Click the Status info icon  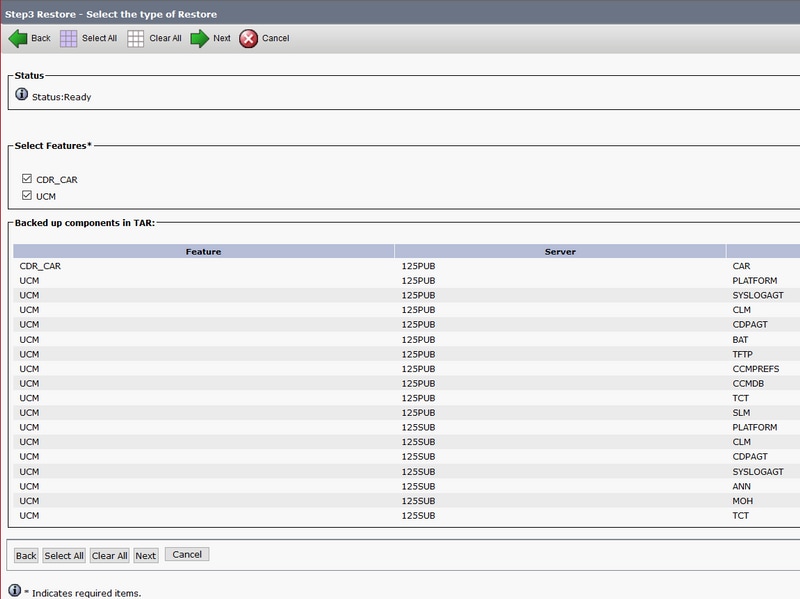click(x=21, y=94)
